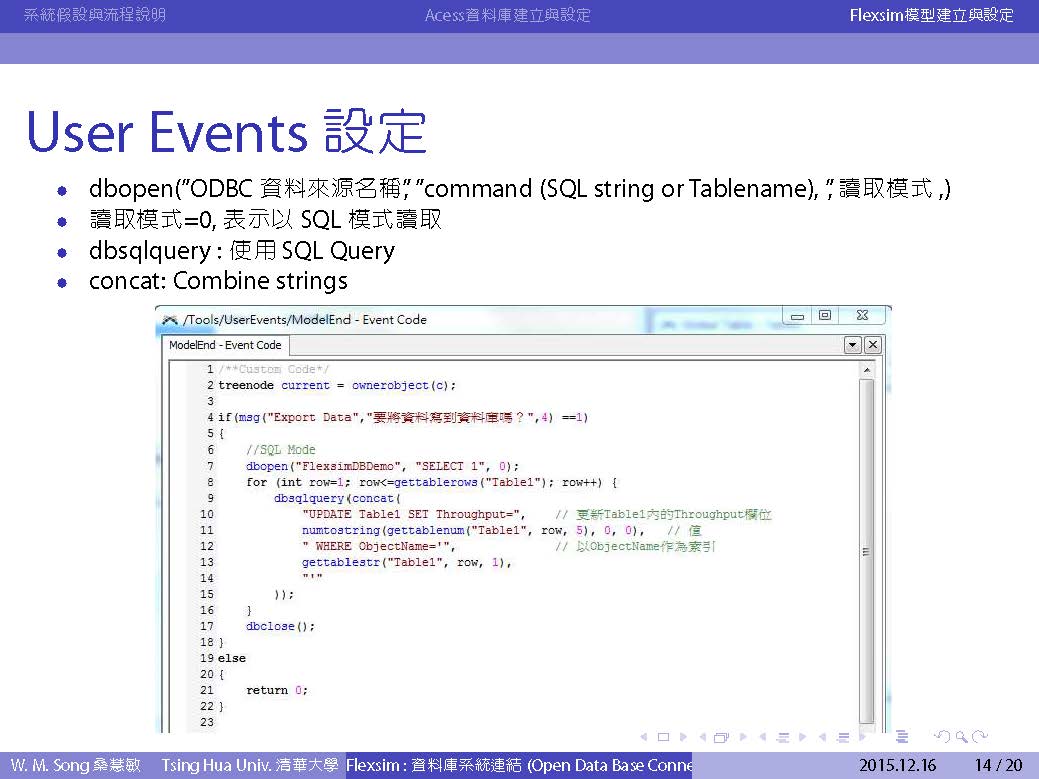The image size is (1039, 779).
Task: Click the go-back curved arrow navigation icon
Action: tap(941, 738)
